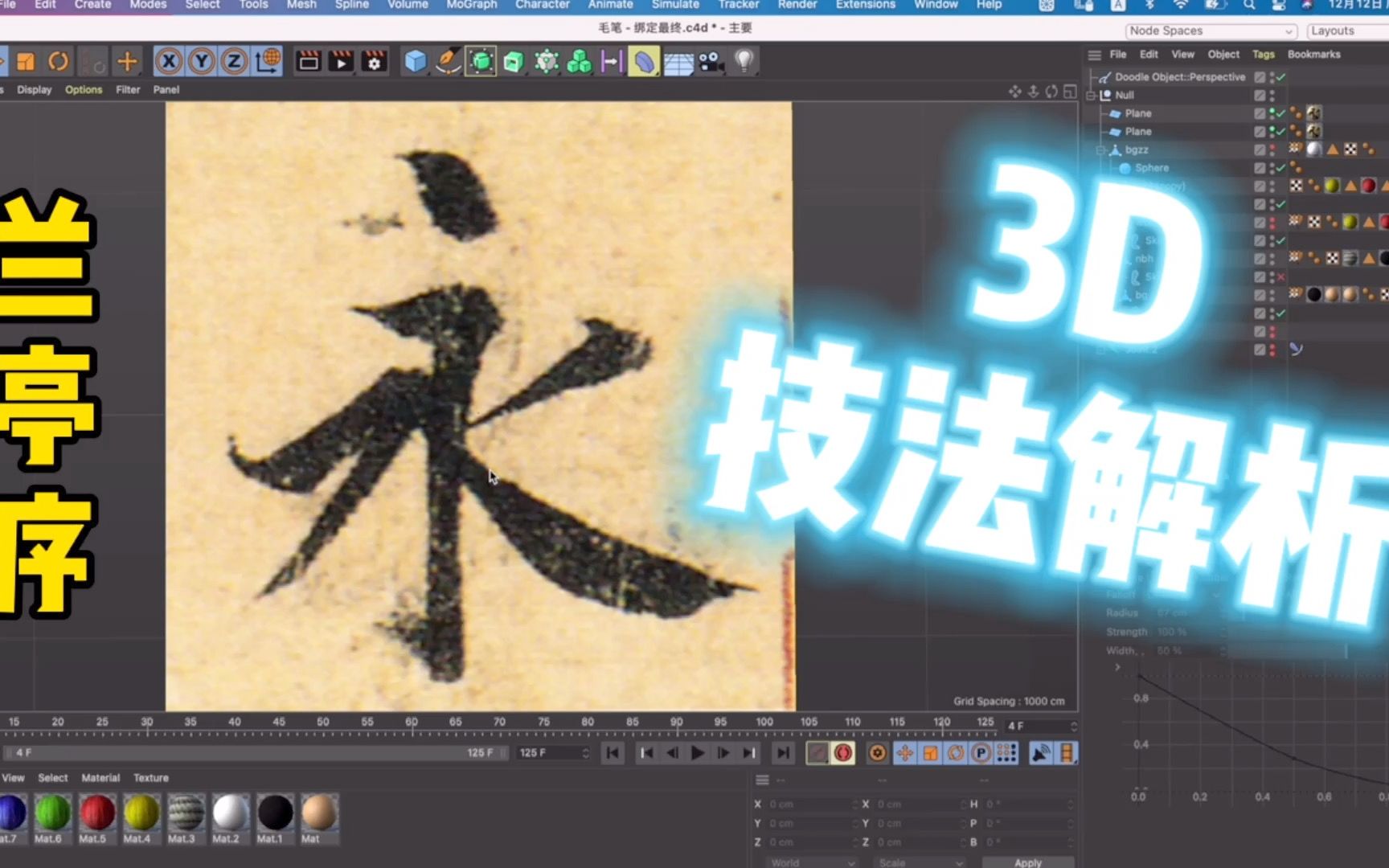
Task: Play the animation forwards
Action: point(698,753)
